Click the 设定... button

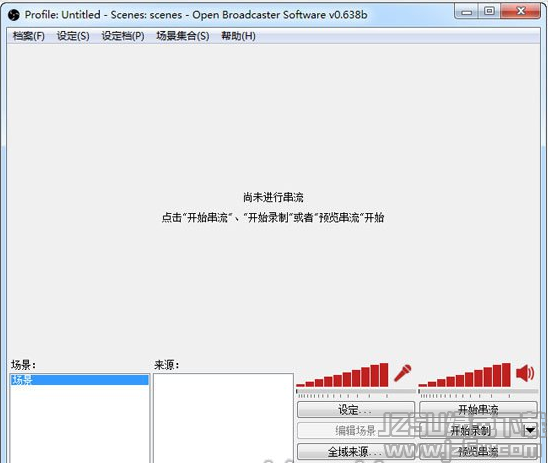pyautogui.click(x=356, y=410)
